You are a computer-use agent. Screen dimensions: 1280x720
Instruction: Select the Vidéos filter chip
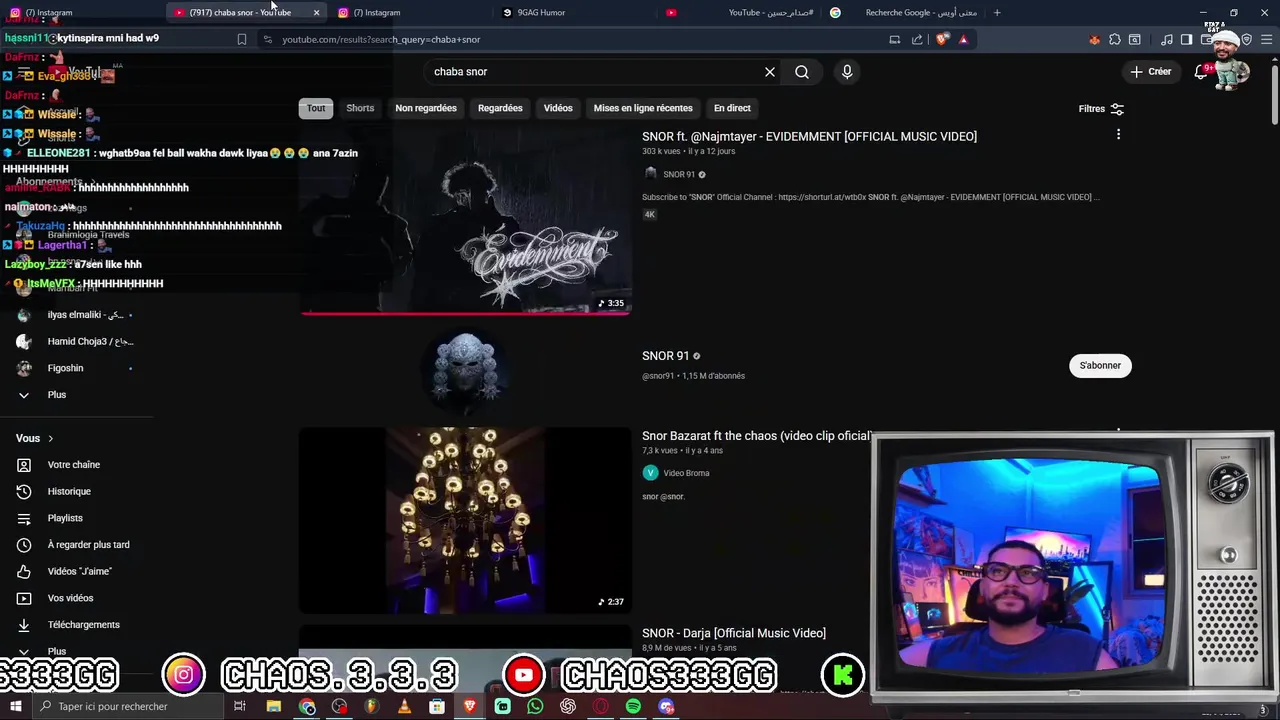tap(558, 108)
